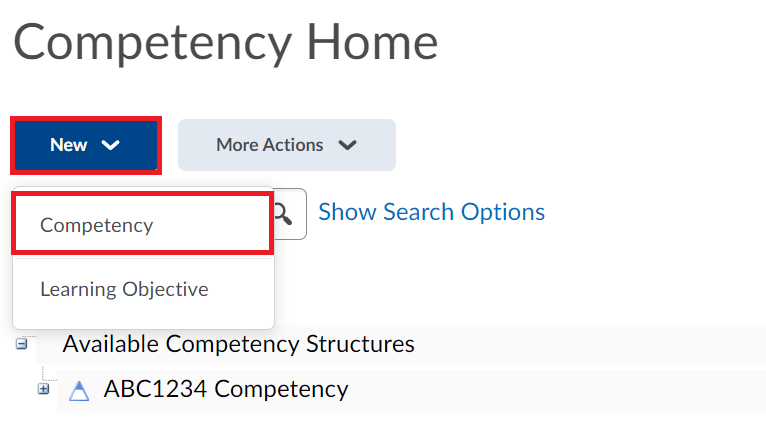
Task: Click blank row space right of ABC1234 Competency
Action: (557, 391)
